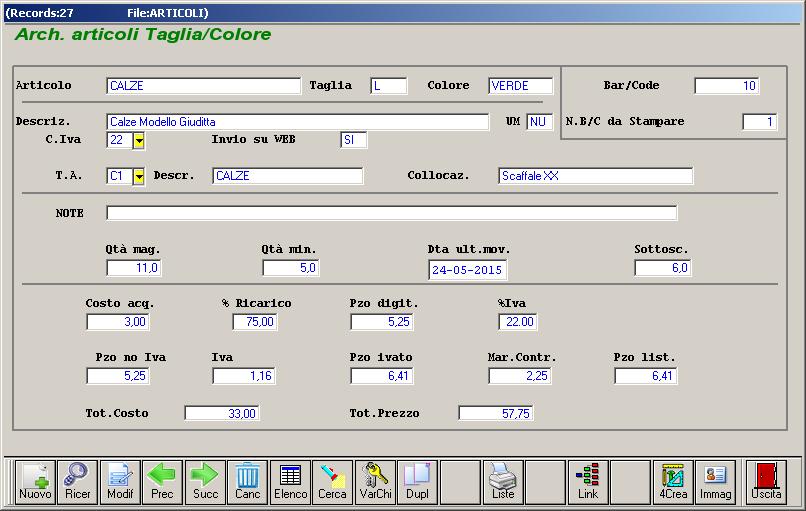Viewport: 806px width, 511px height.
Task: Click the Tot.Prezzo field 57,75
Action: click(496, 413)
